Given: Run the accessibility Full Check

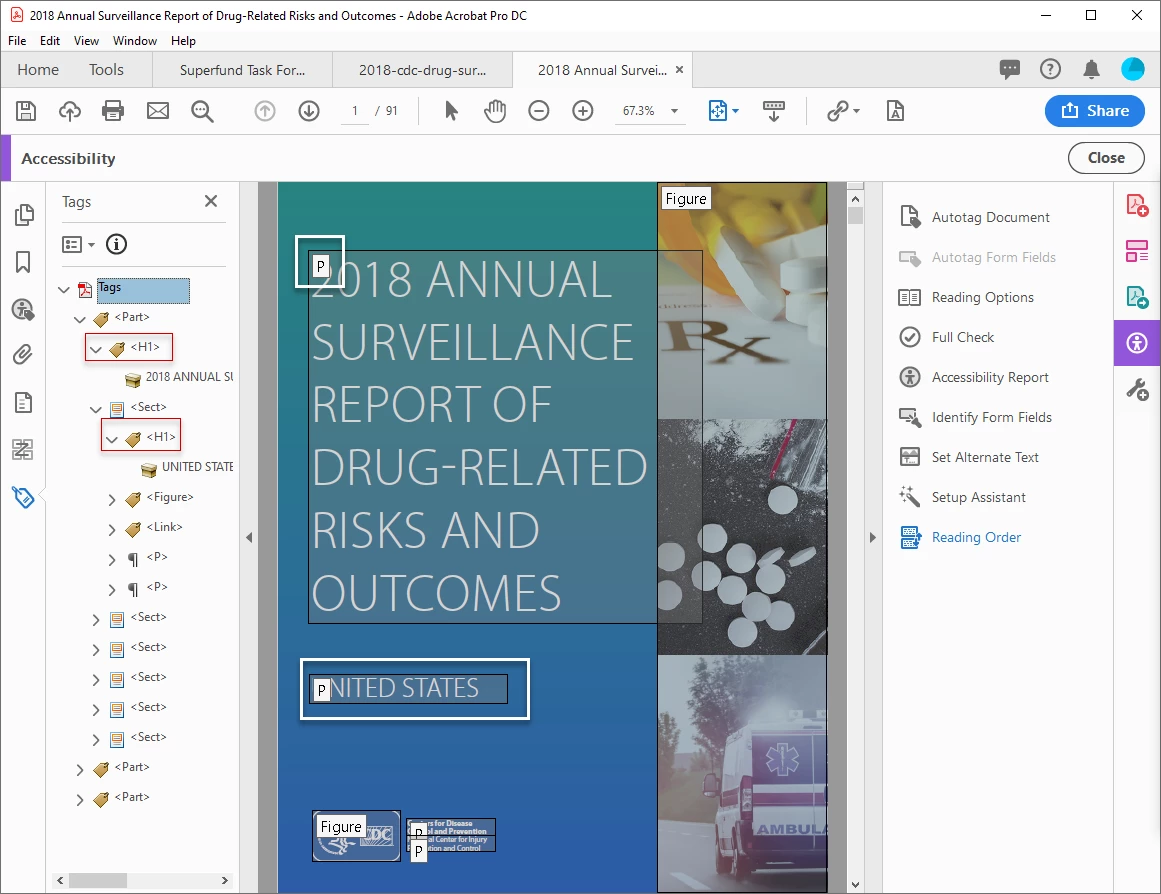Looking at the screenshot, I should coord(963,337).
